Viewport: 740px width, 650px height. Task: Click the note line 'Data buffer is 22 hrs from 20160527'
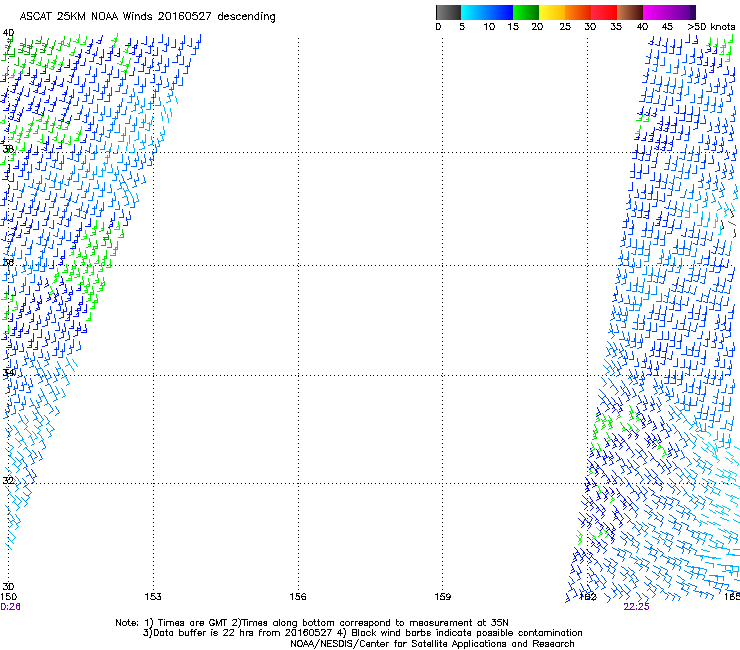362,633
